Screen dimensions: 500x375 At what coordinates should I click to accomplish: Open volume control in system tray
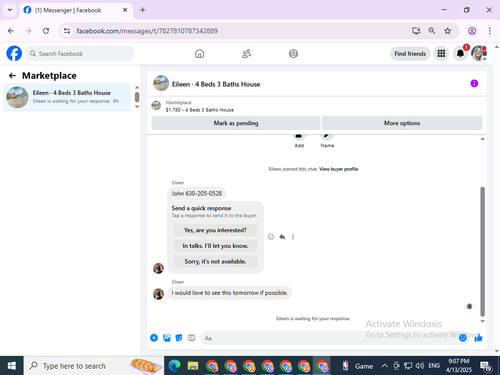(420, 366)
